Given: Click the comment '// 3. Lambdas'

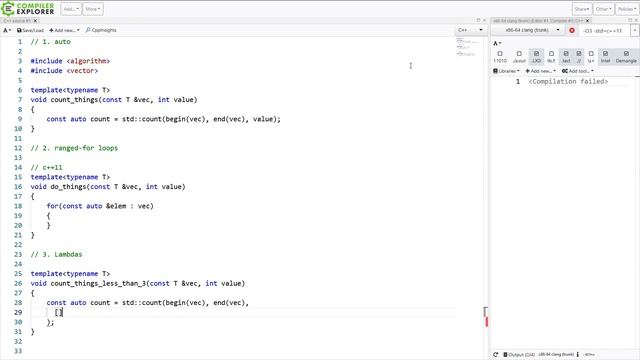Looking at the screenshot, I should (x=56, y=255).
